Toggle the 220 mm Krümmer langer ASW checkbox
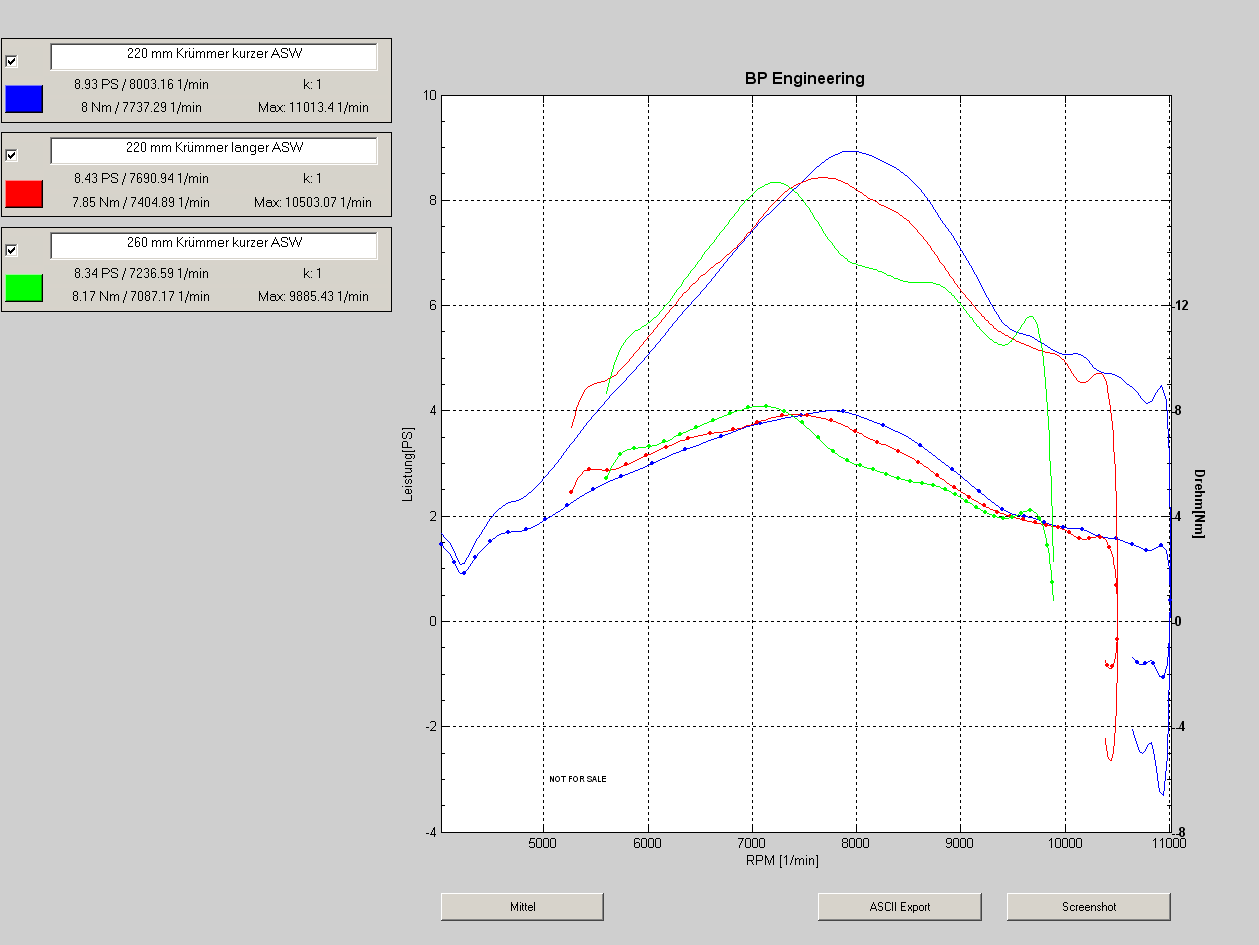Screen dimensions: 1259x945 click(12, 155)
